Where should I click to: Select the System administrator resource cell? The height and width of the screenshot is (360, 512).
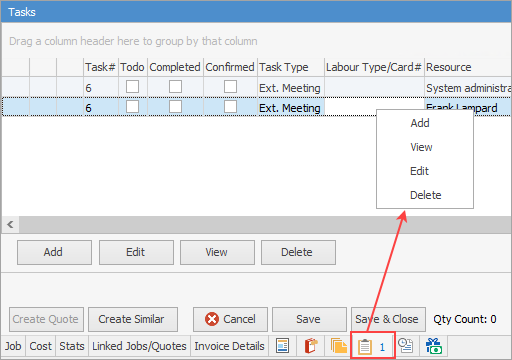coord(468,88)
